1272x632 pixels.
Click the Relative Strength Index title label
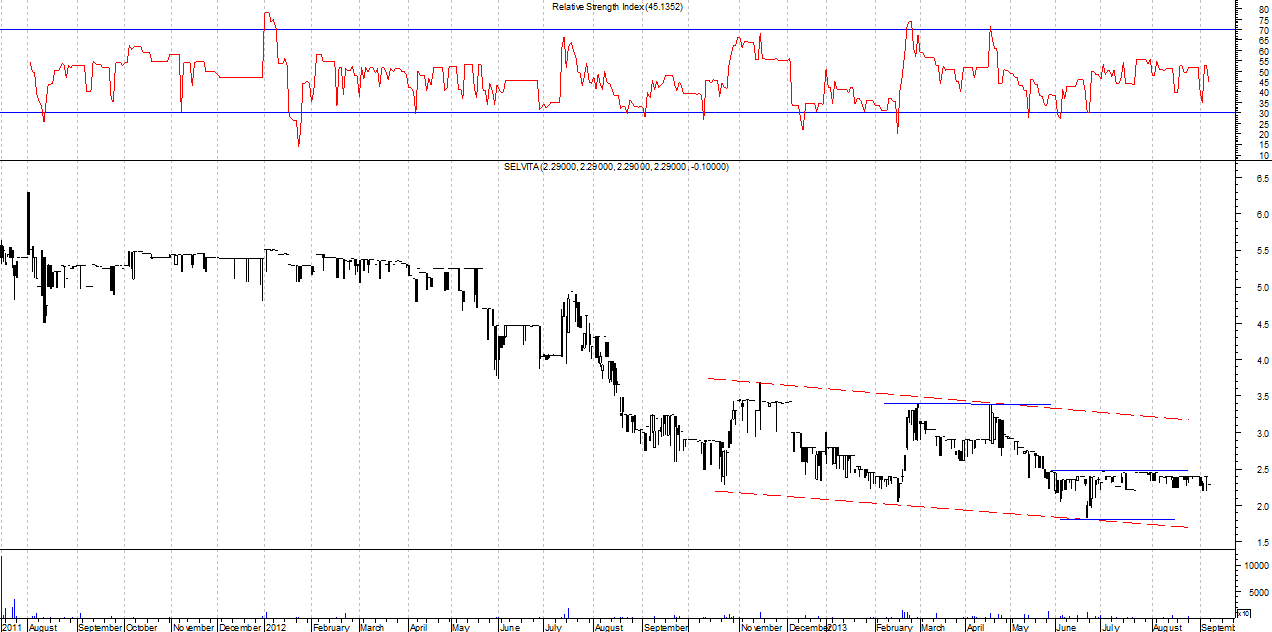click(x=617, y=7)
